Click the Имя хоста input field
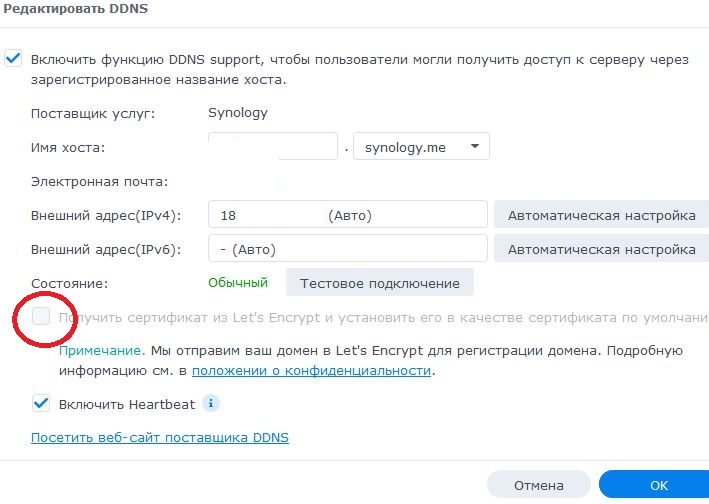 (x=273, y=147)
